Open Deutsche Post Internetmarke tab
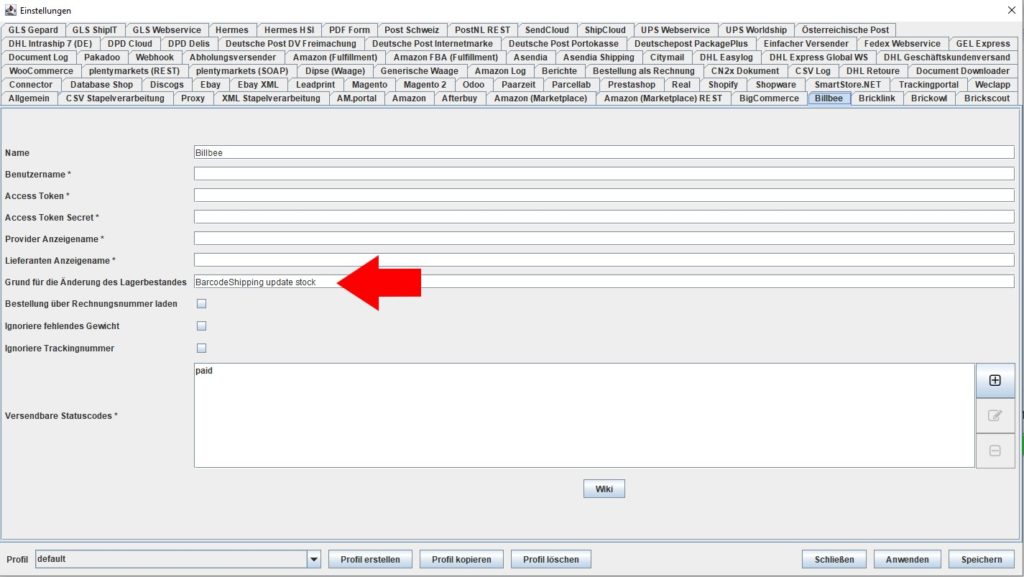The width and height of the screenshot is (1024, 577). (x=432, y=44)
